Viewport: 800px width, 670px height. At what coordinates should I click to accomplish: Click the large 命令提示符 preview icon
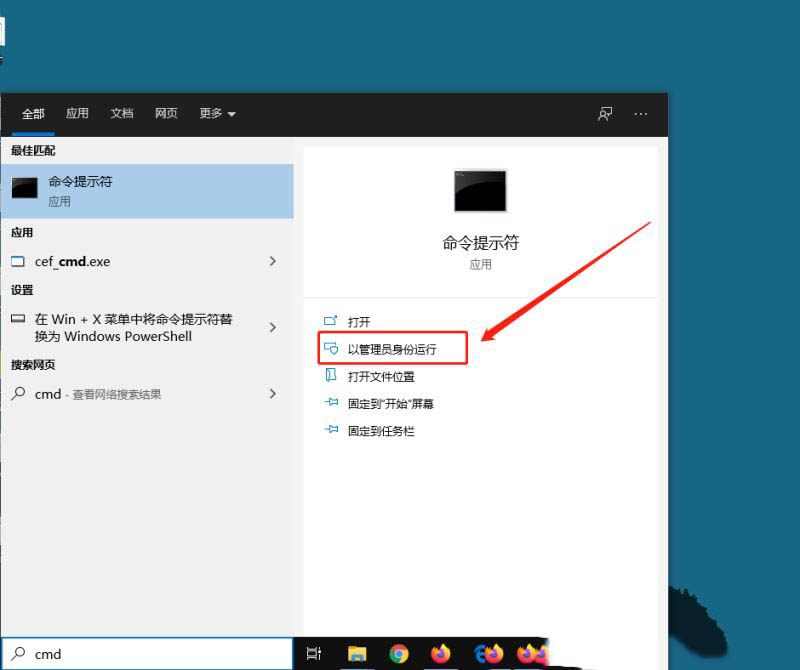coord(480,191)
